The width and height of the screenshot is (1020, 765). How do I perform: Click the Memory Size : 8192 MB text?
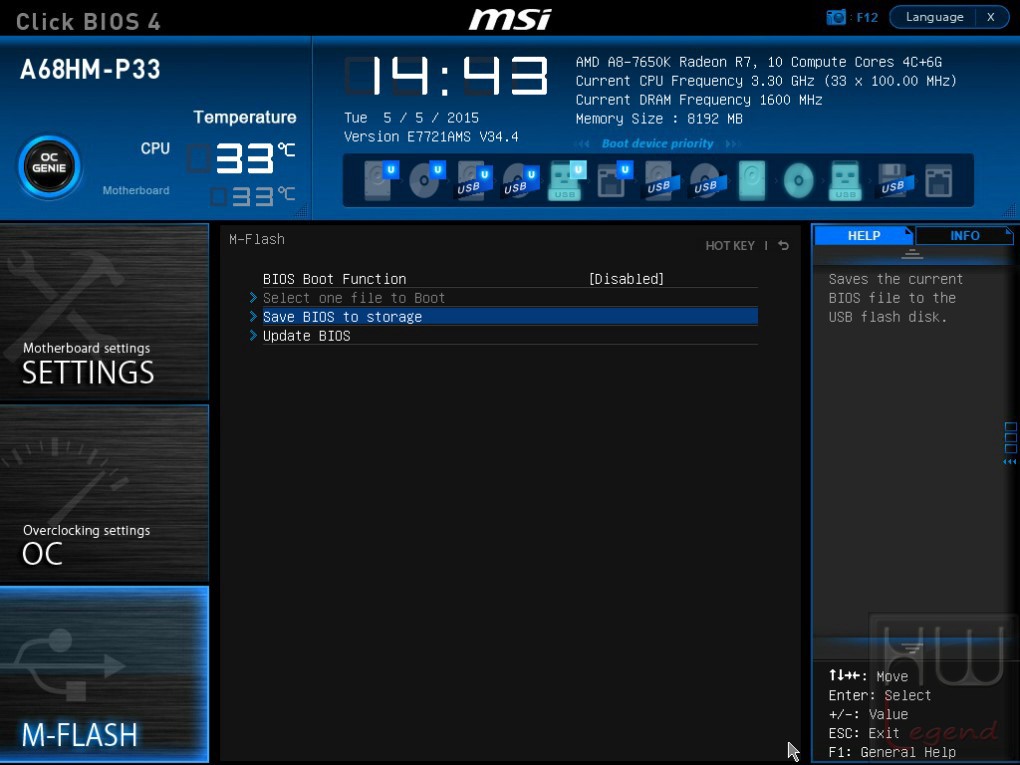coord(659,119)
